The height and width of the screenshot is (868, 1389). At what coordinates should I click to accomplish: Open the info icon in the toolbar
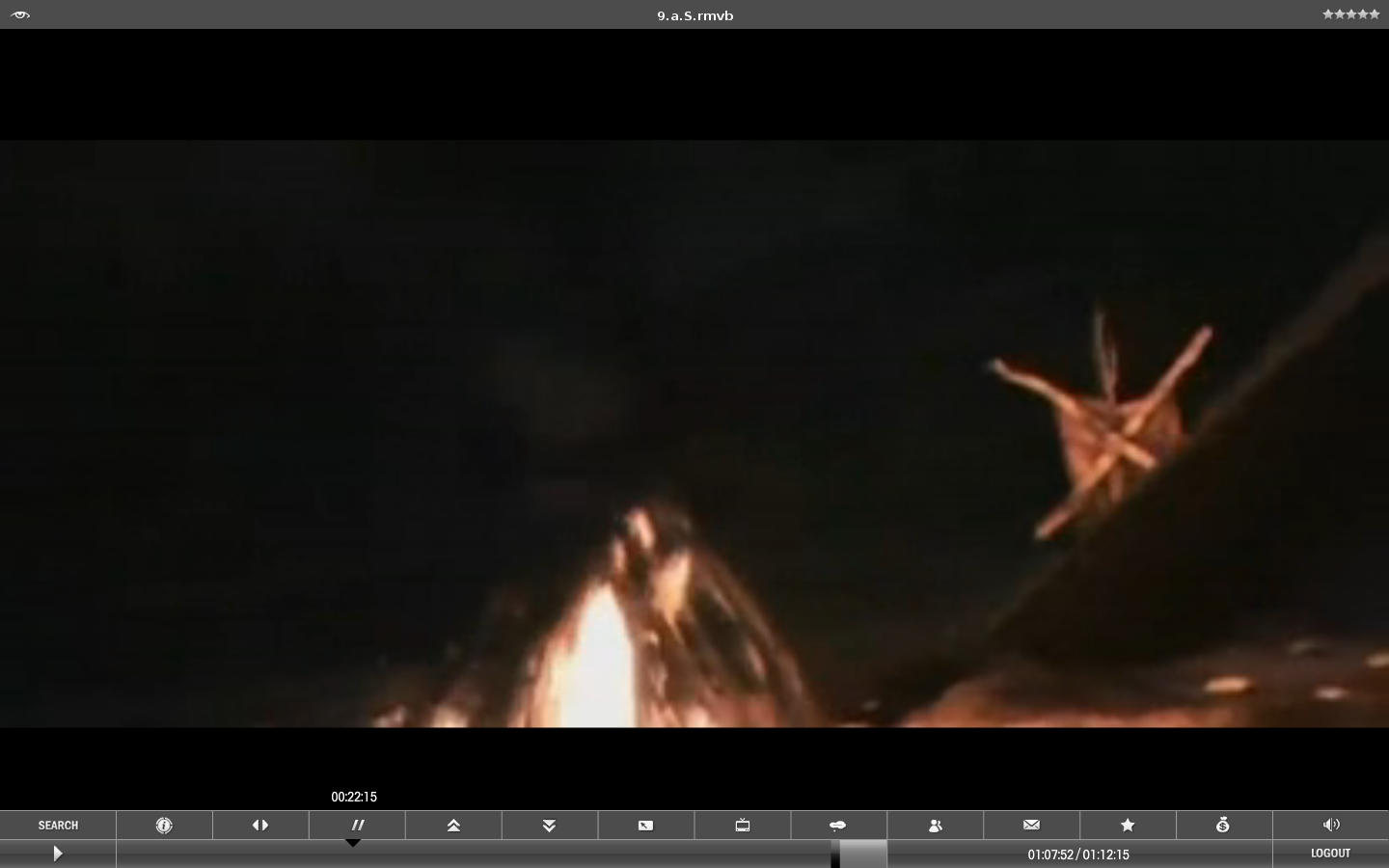164,826
